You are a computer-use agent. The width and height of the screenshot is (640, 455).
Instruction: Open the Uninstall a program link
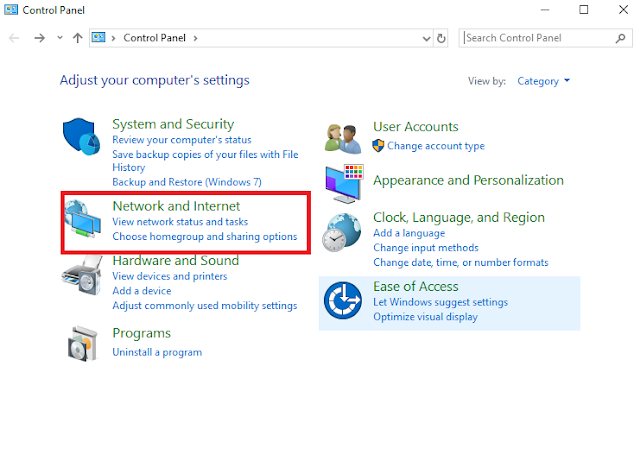157,352
